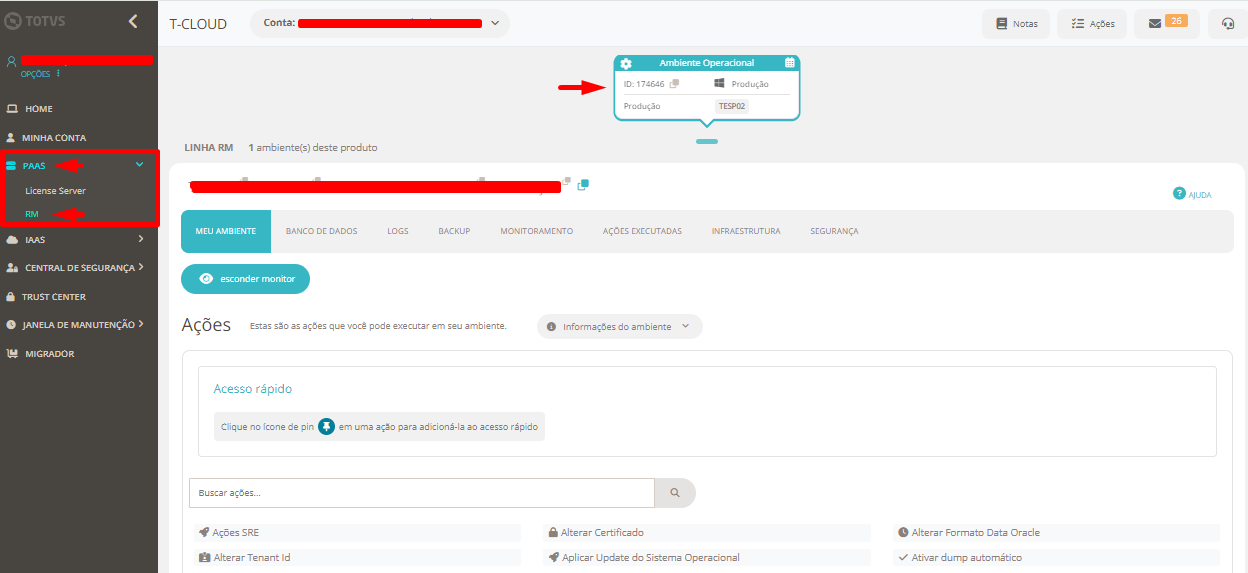Click the PAAS server icon

[x=11, y=166]
